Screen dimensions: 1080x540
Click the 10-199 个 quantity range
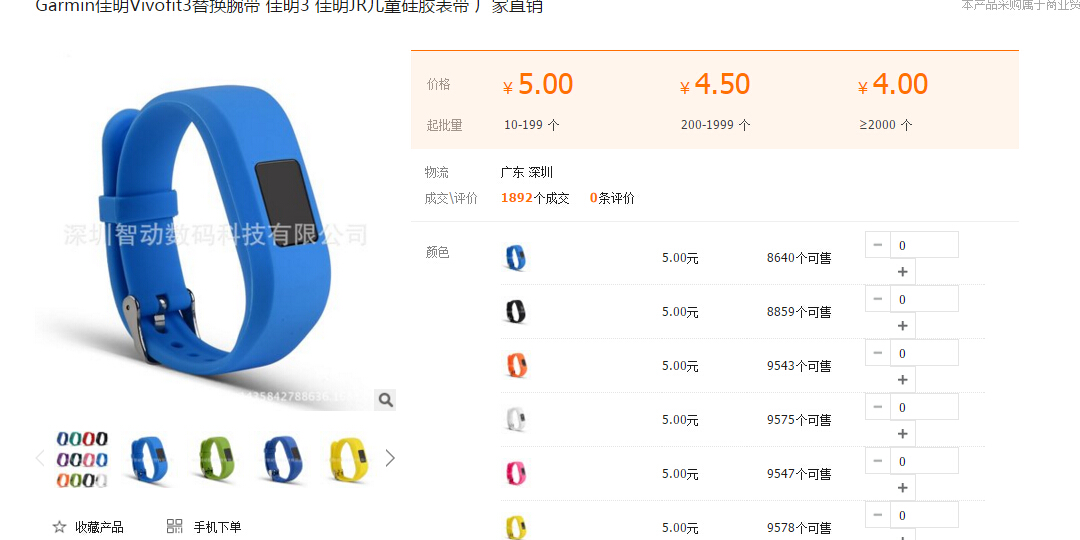click(x=532, y=125)
